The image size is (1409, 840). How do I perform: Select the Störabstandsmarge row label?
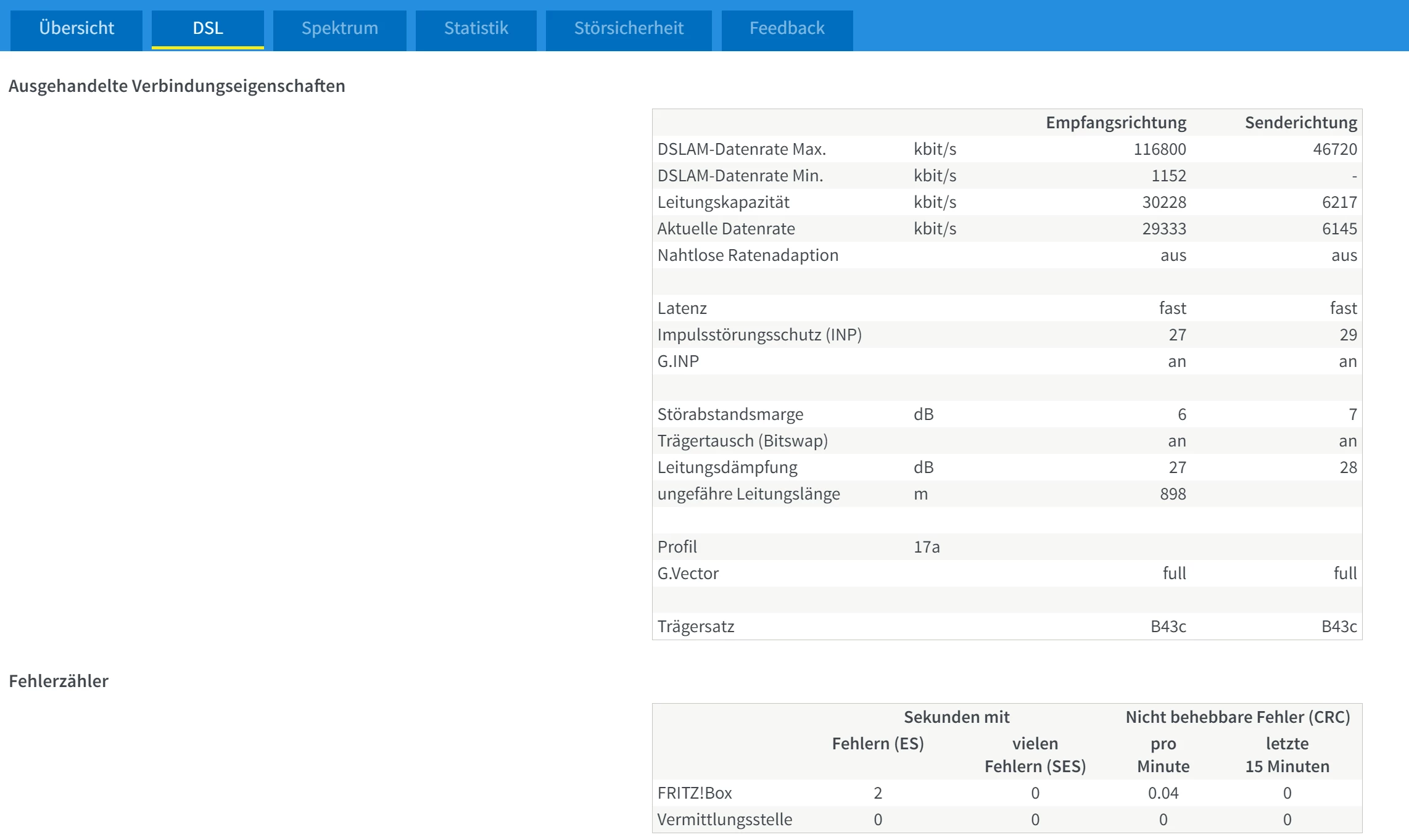tap(730, 414)
